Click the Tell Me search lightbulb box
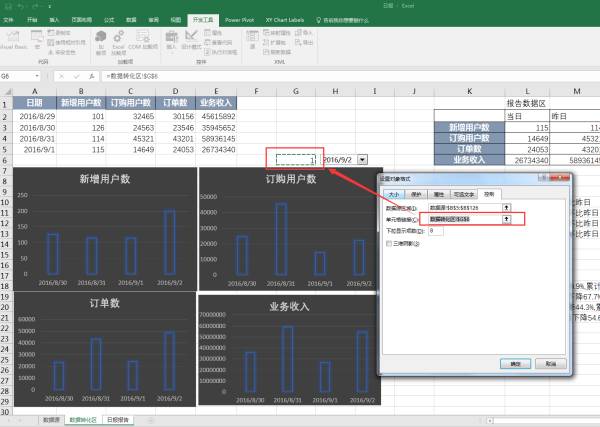The image size is (600, 427). pos(342,20)
